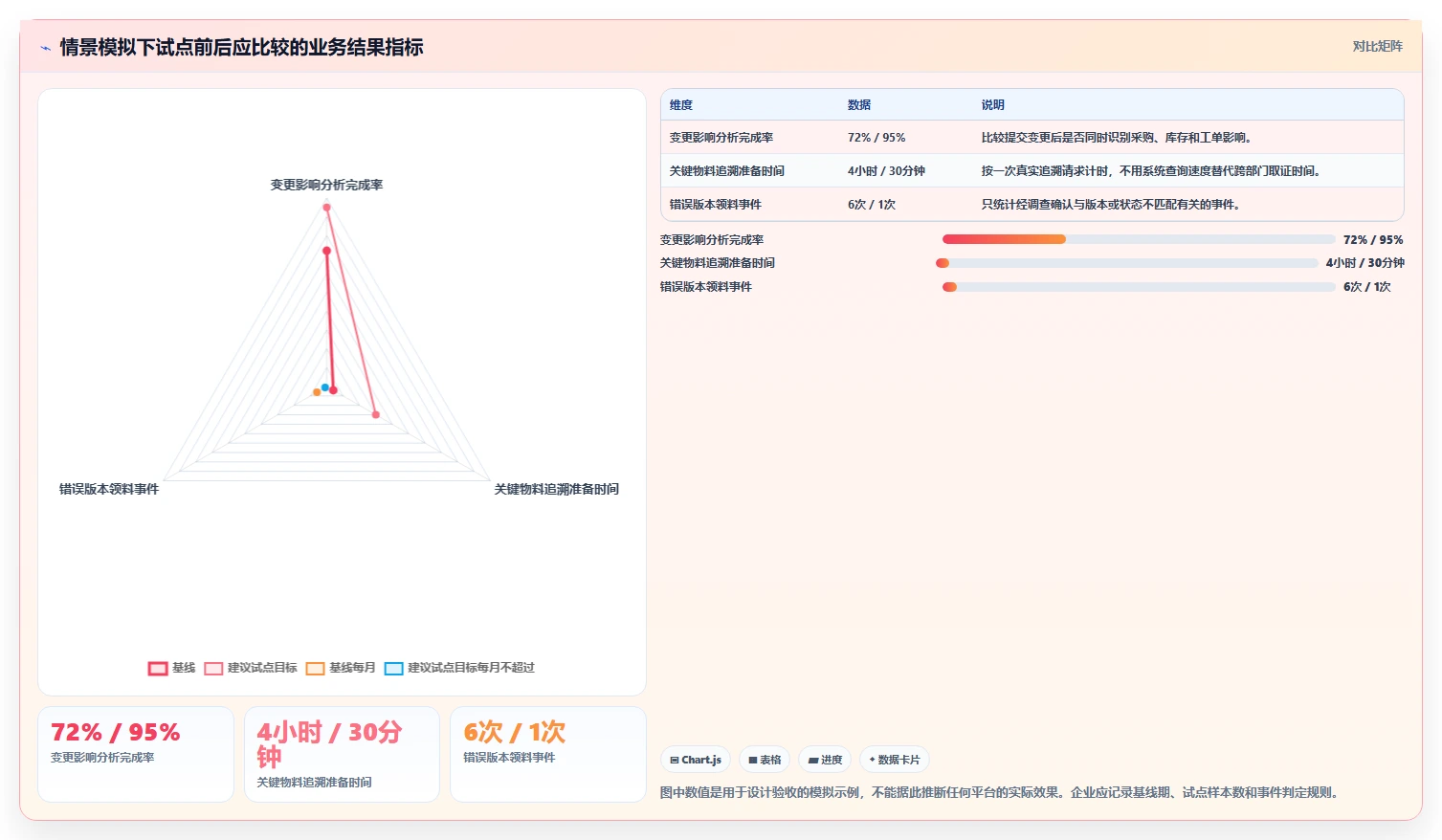Click progress value label 6次 / 1次
Image resolution: width=1442 pixels, height=840 pixels.
1367,287
